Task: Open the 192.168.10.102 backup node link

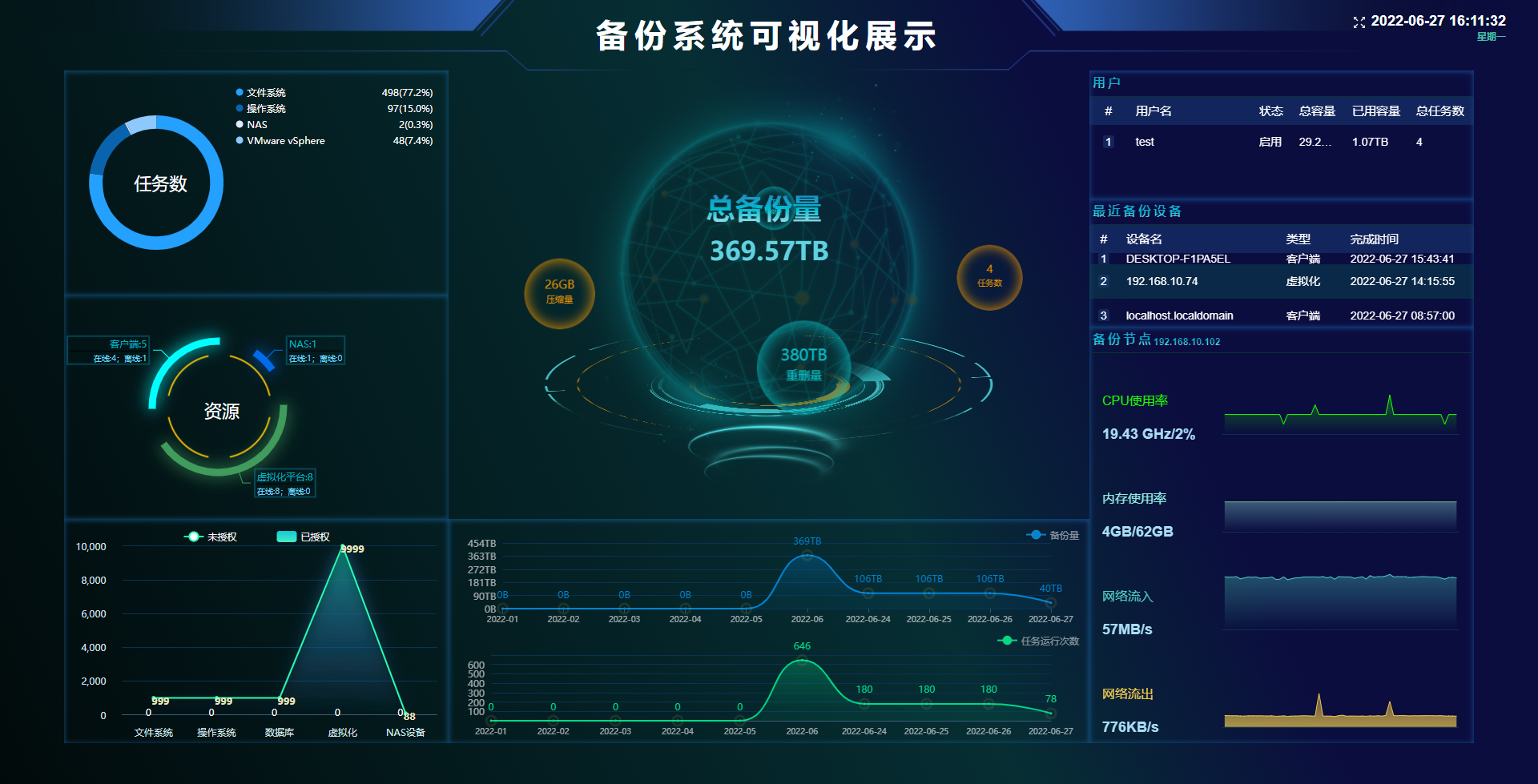Action: point(1186,342)
